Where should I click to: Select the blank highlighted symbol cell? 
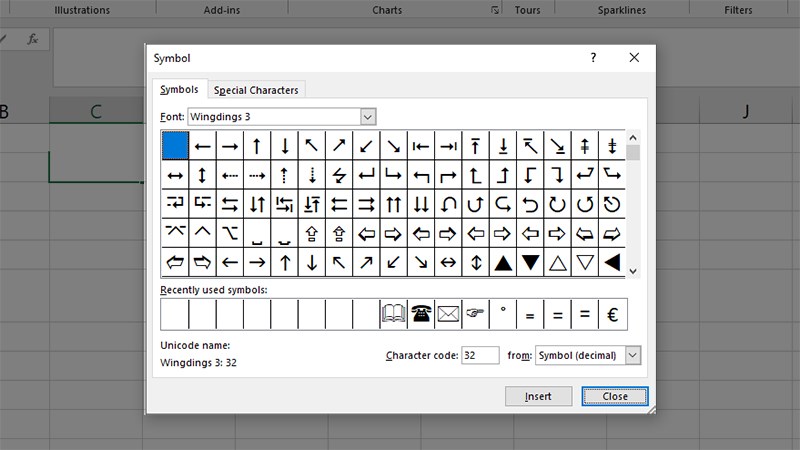click(175, 146)
